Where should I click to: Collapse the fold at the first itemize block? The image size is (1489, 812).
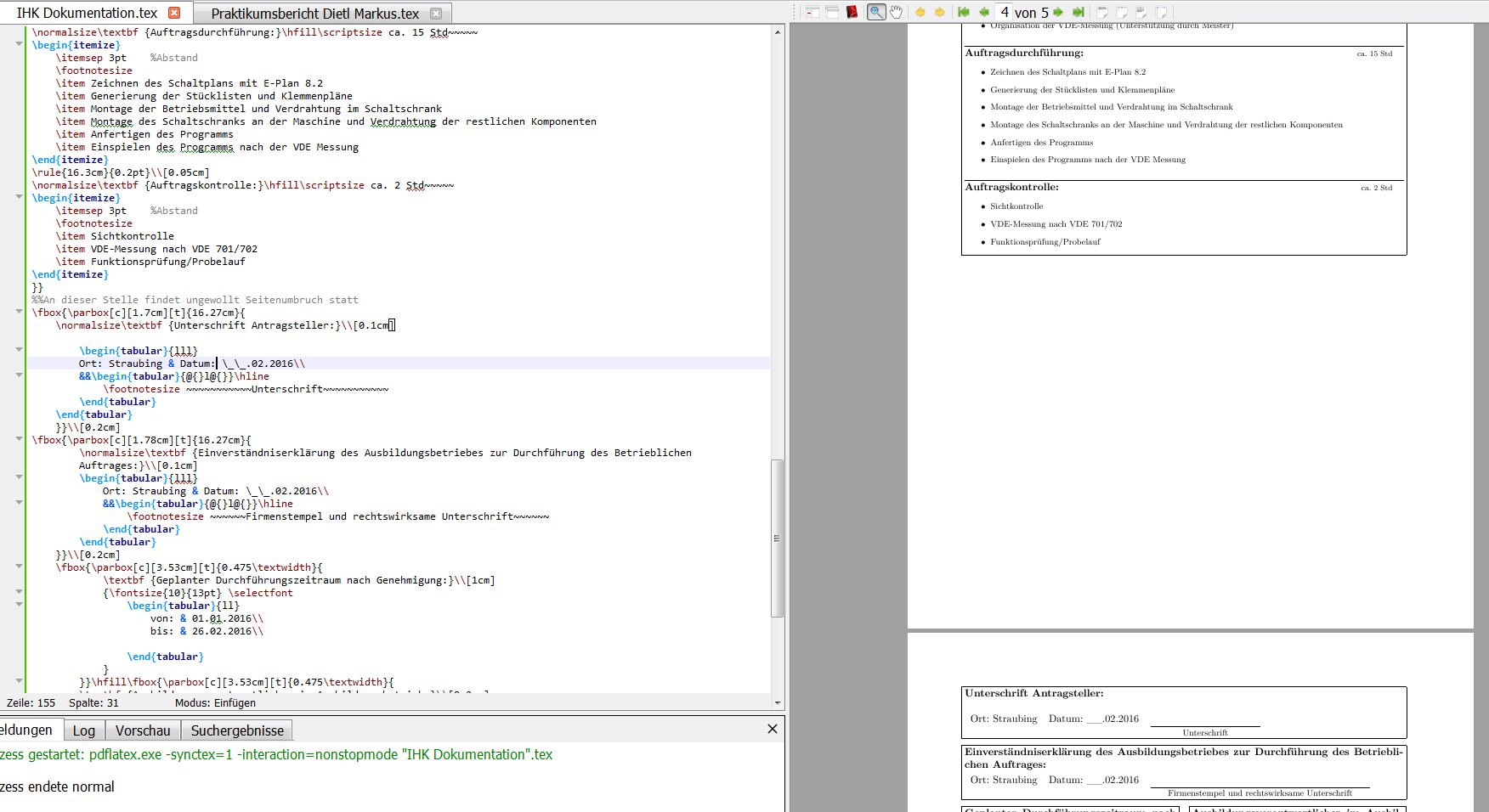pyautogui.click(x=19, y=44)
